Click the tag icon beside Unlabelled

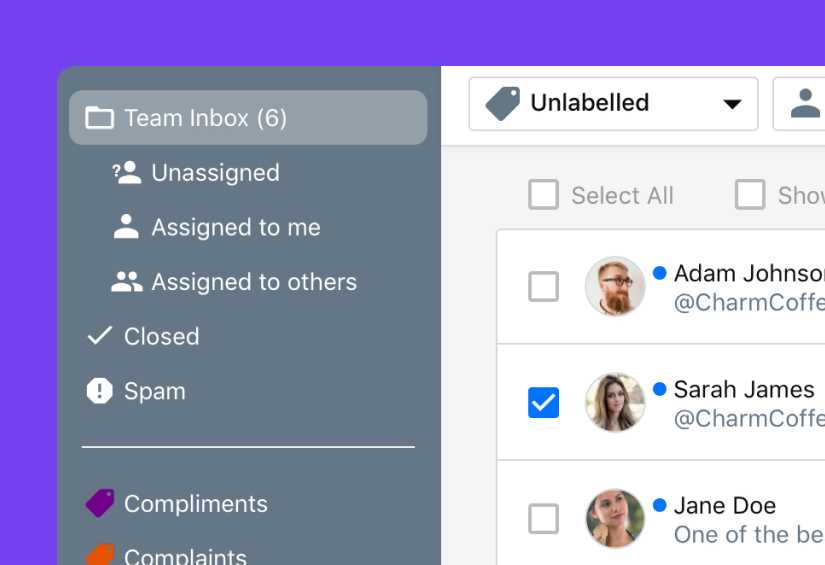pyautogui.click(x=503, y=103)
